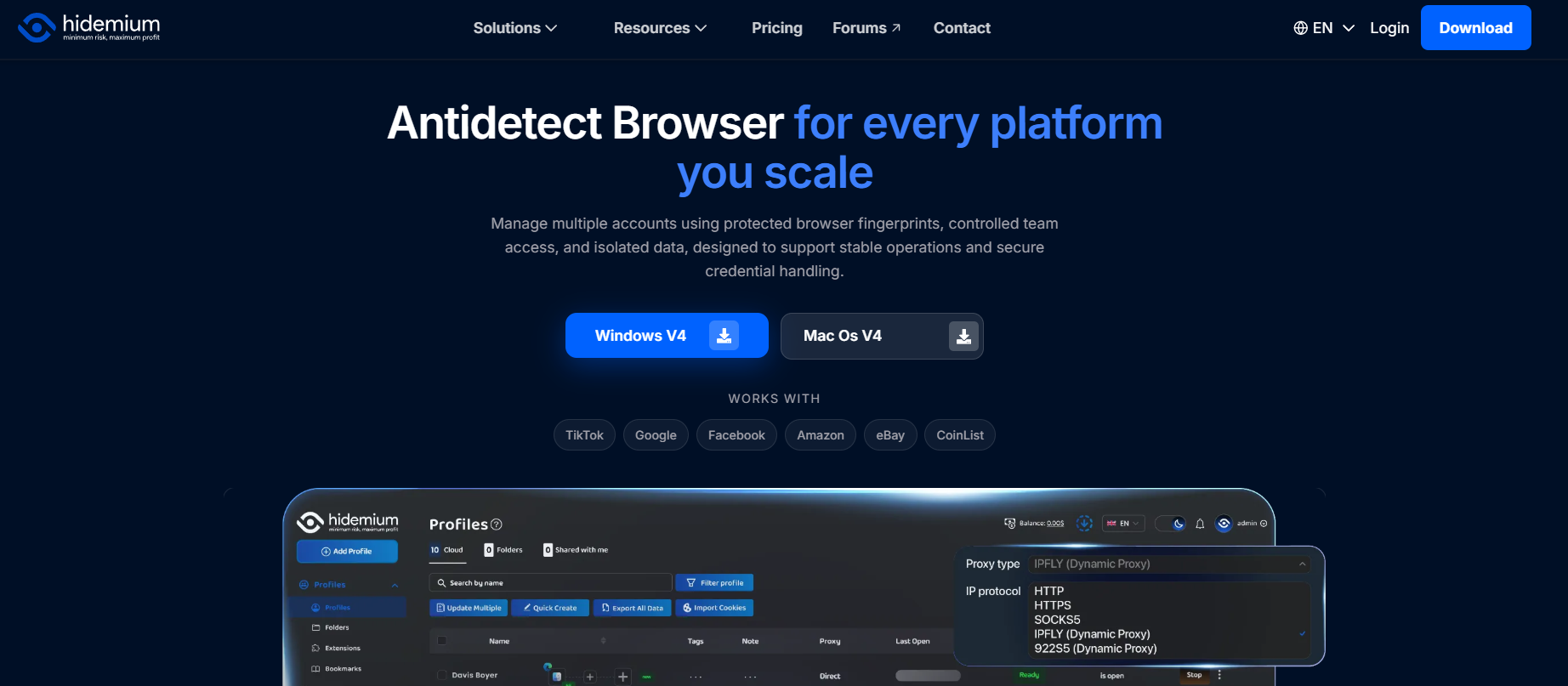Open the Forums external link

[x=866, y=28]
